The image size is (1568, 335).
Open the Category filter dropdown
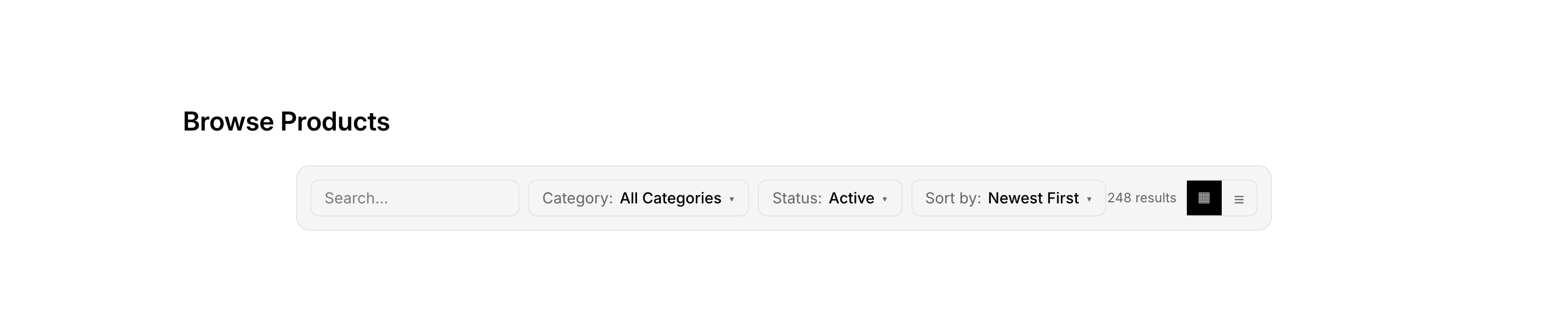(x=638, y=198)
